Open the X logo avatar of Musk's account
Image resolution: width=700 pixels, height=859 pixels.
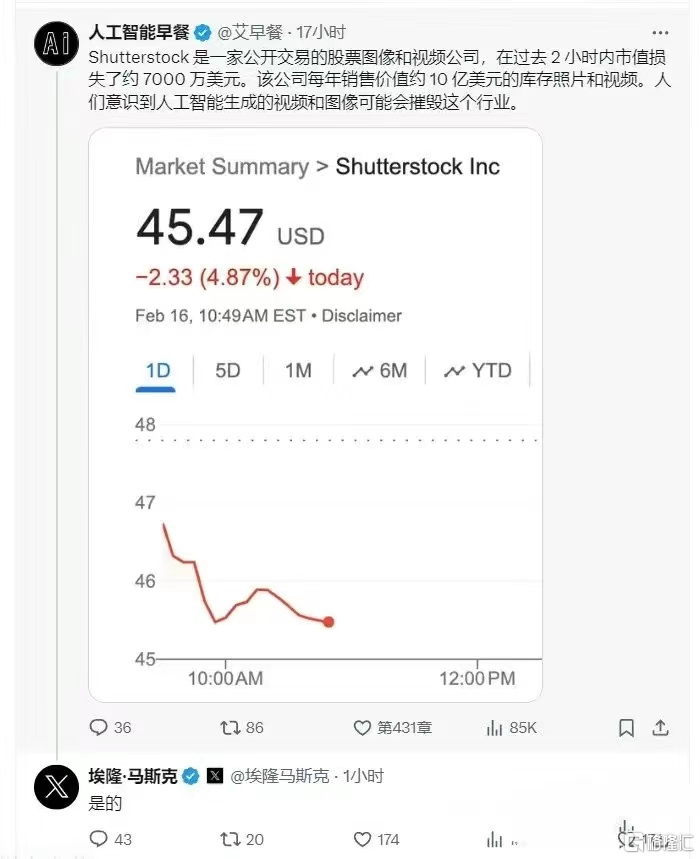click(56, 787)
